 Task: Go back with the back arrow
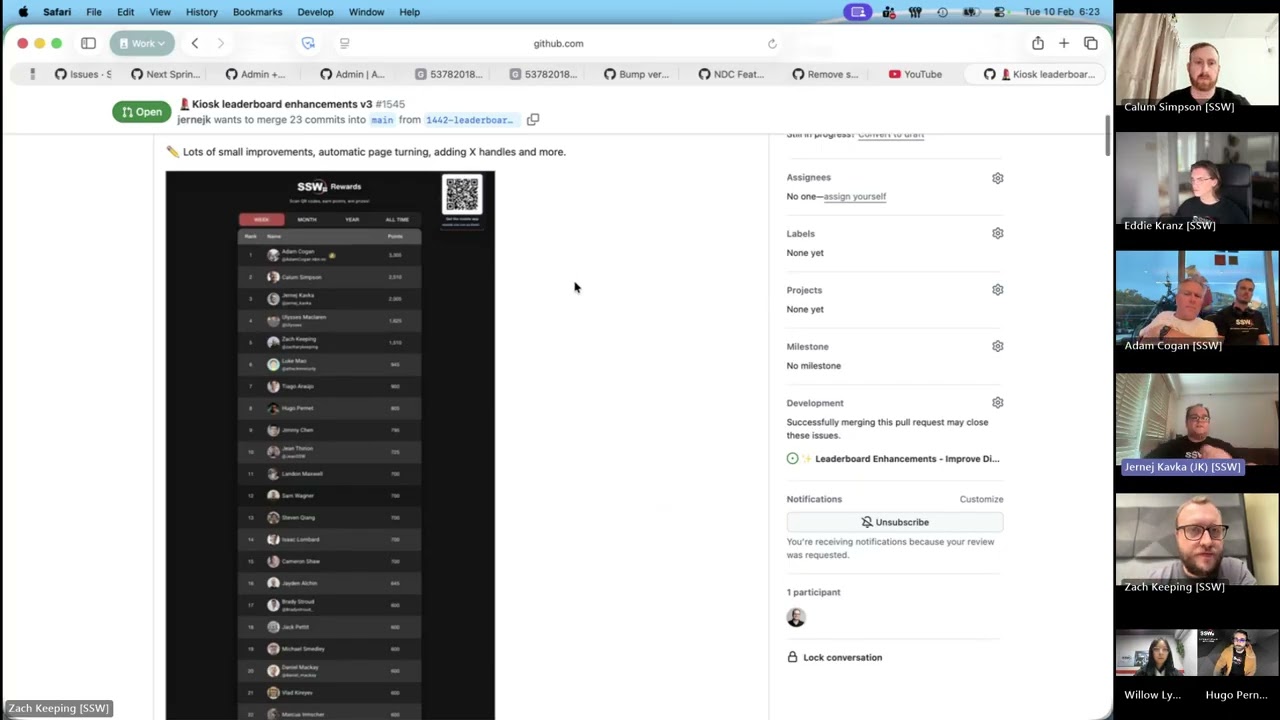[x=195, y=43]
